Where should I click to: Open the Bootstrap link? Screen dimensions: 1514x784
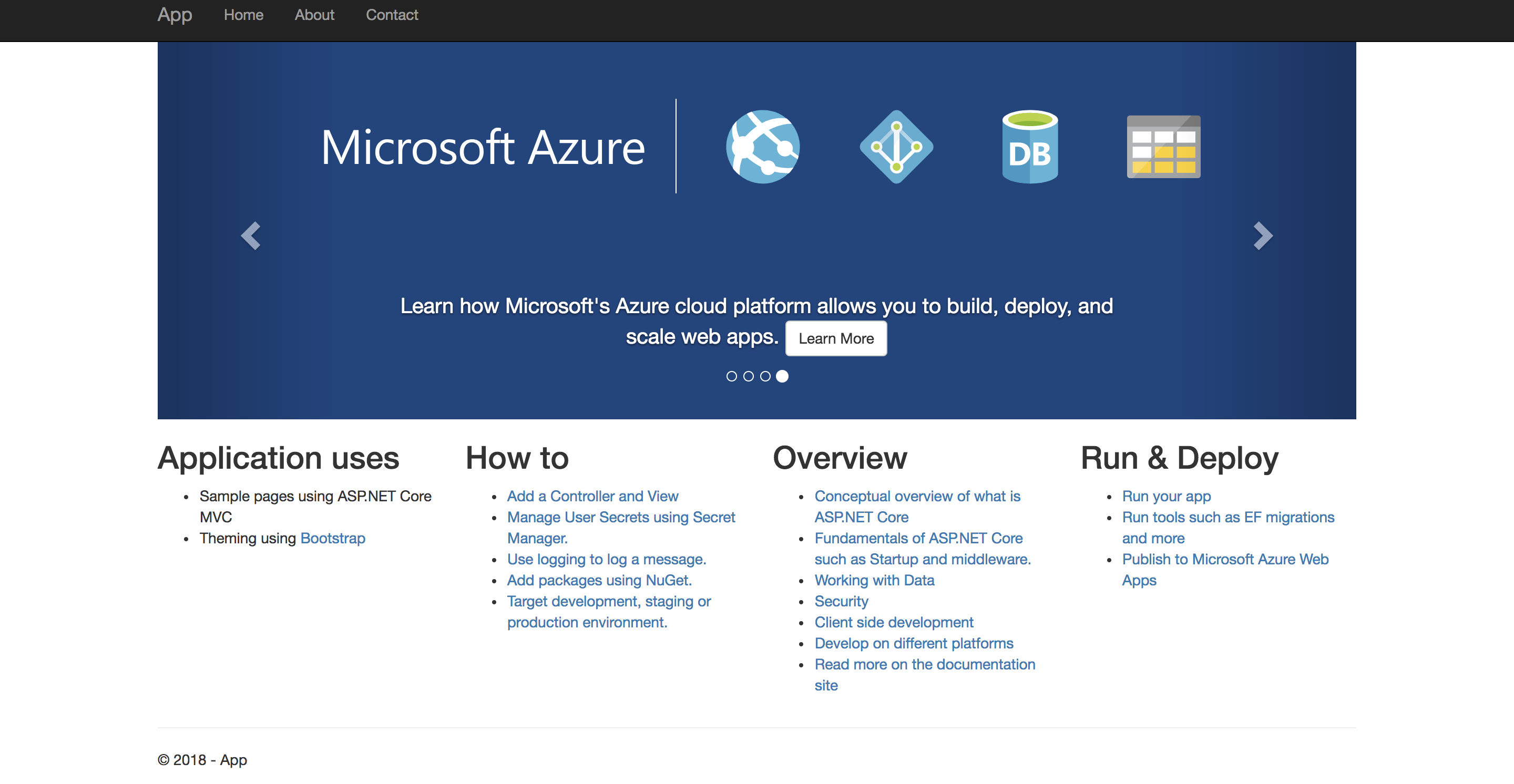point(333,539)
